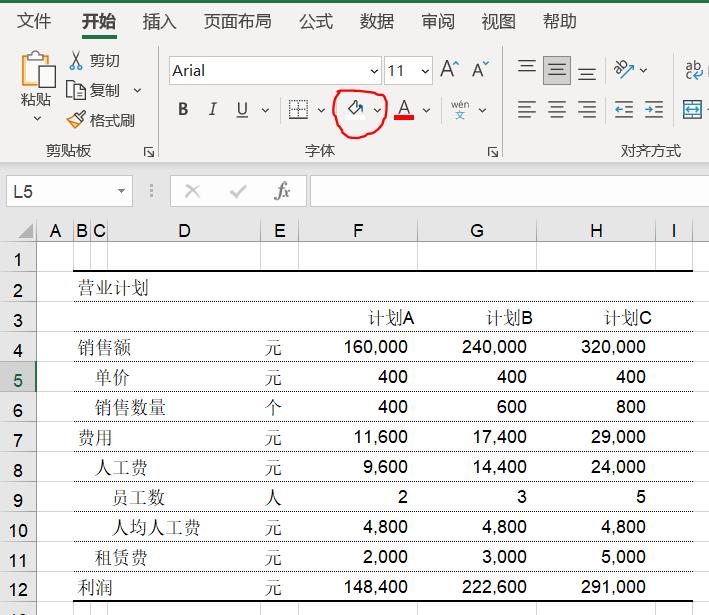Open the clipboard group dialog launcher
The height and width of the screenshot is (615, 709).
tap(149, 152)
